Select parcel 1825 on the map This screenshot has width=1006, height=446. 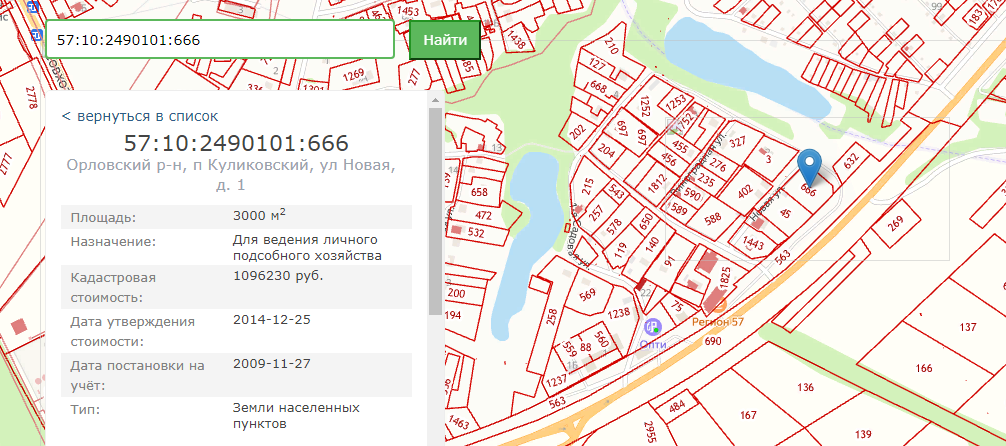pyautogui.click(x=725, y=280)
